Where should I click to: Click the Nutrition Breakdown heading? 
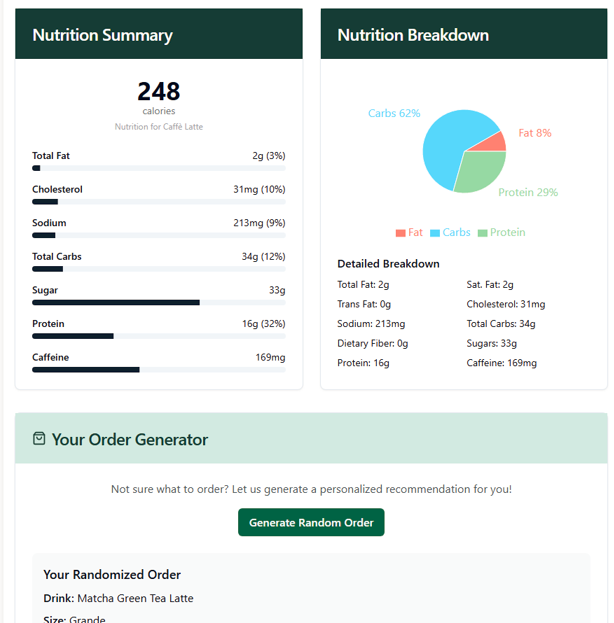coord(413,35)
